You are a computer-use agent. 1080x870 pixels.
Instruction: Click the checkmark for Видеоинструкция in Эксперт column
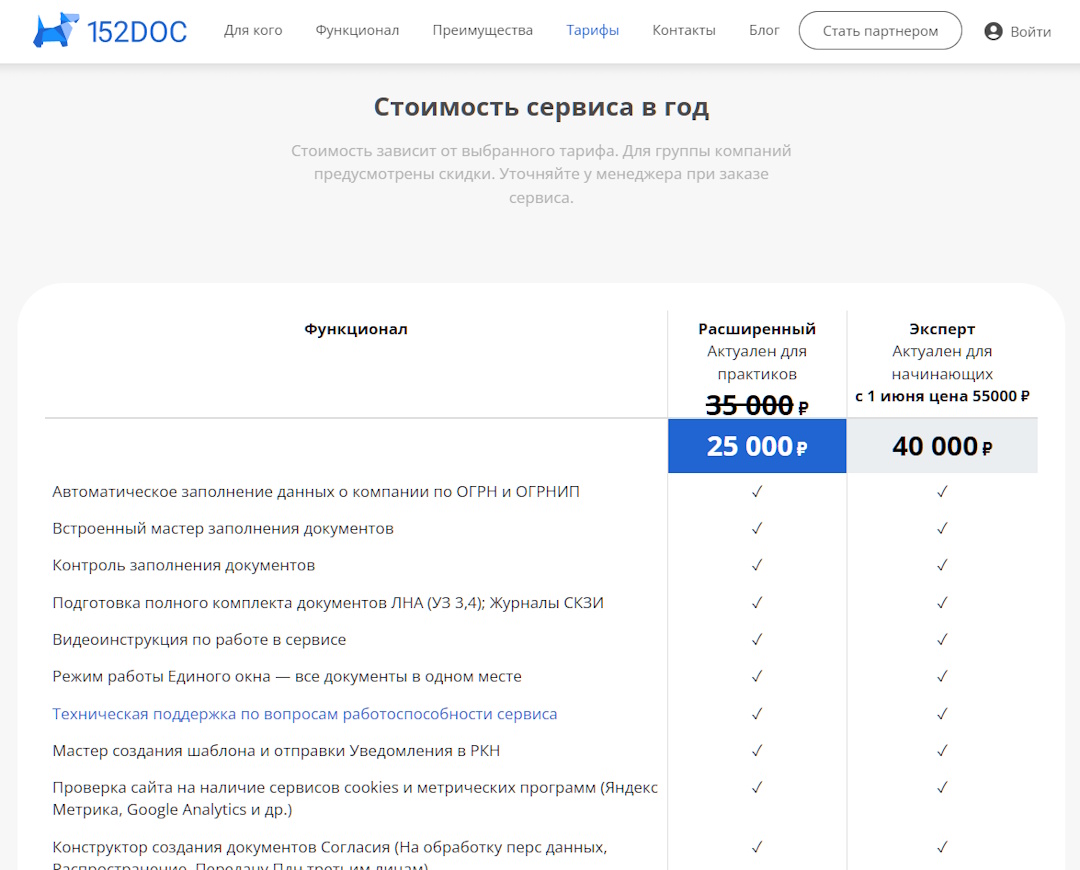(x=941, y=639)
